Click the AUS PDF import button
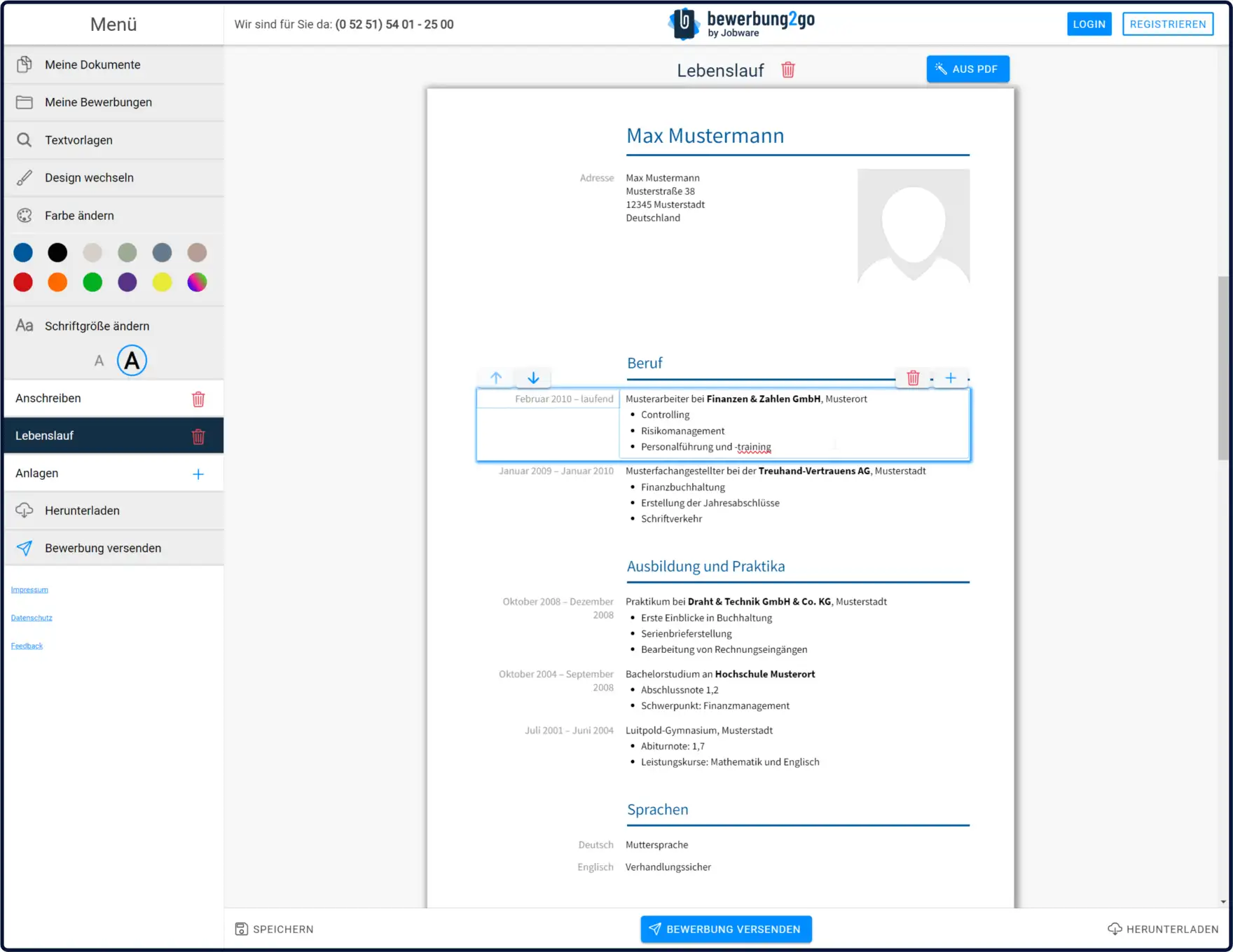This screenshot has width=1233, height=952. pyautogui.click(x=967, y=69)
